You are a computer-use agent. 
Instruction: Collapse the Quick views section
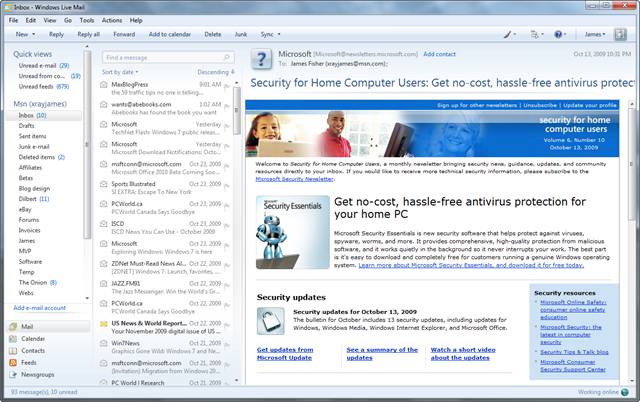[33, 54]
